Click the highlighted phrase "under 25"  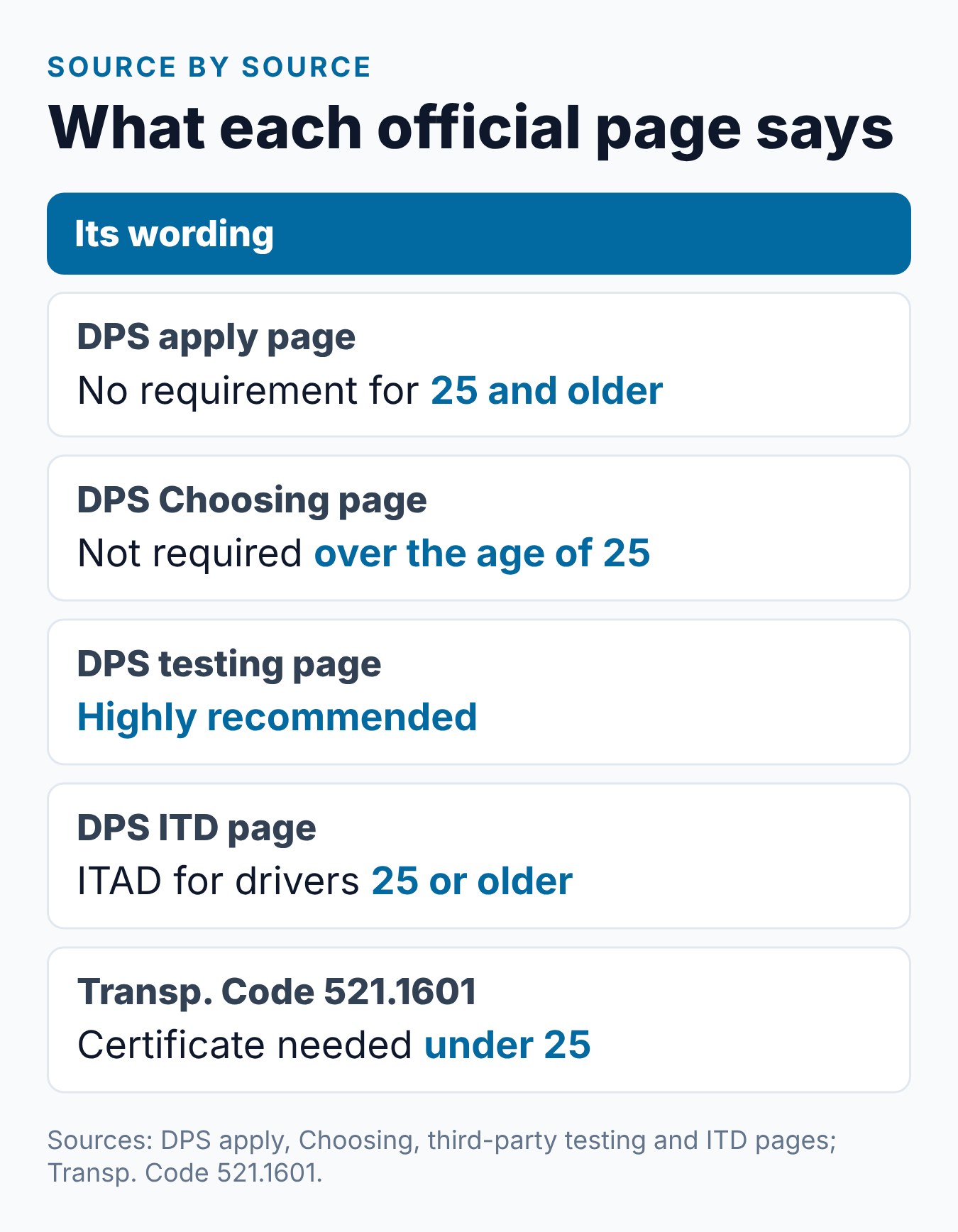tap(507, 1045)
